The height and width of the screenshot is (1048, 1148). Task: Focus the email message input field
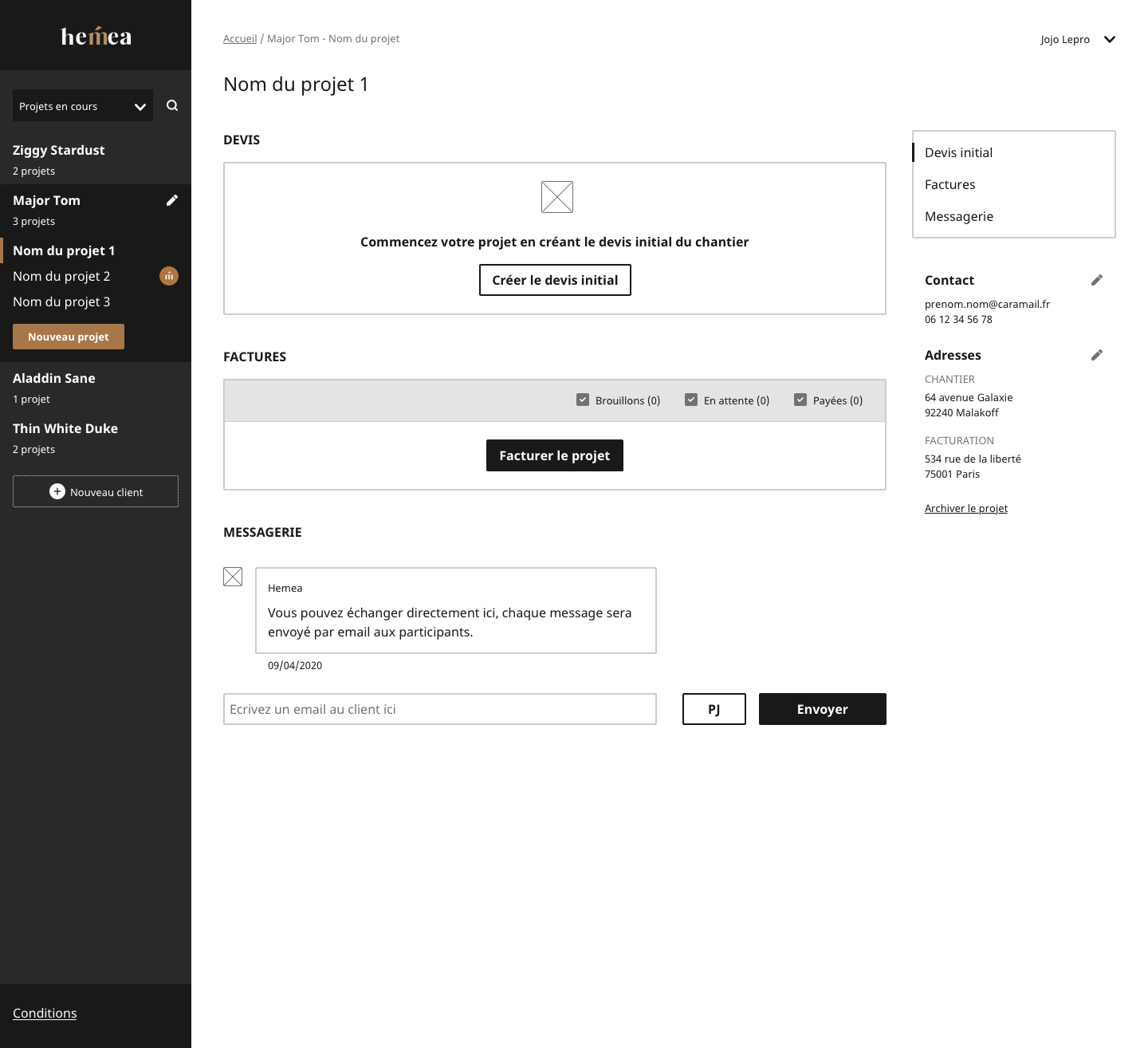pyautogui.click(x=439, y=709)
